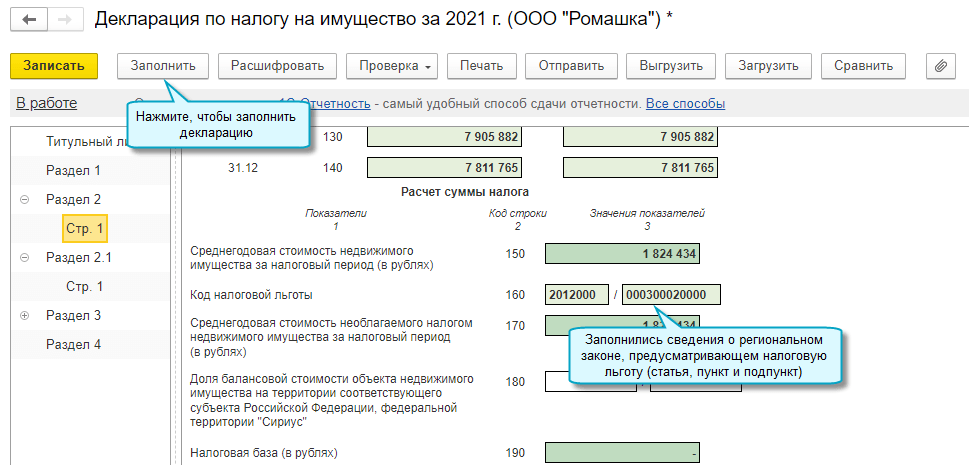
Task: Expand the Раздел 3 tree node
Action: (x=25, y=316)
